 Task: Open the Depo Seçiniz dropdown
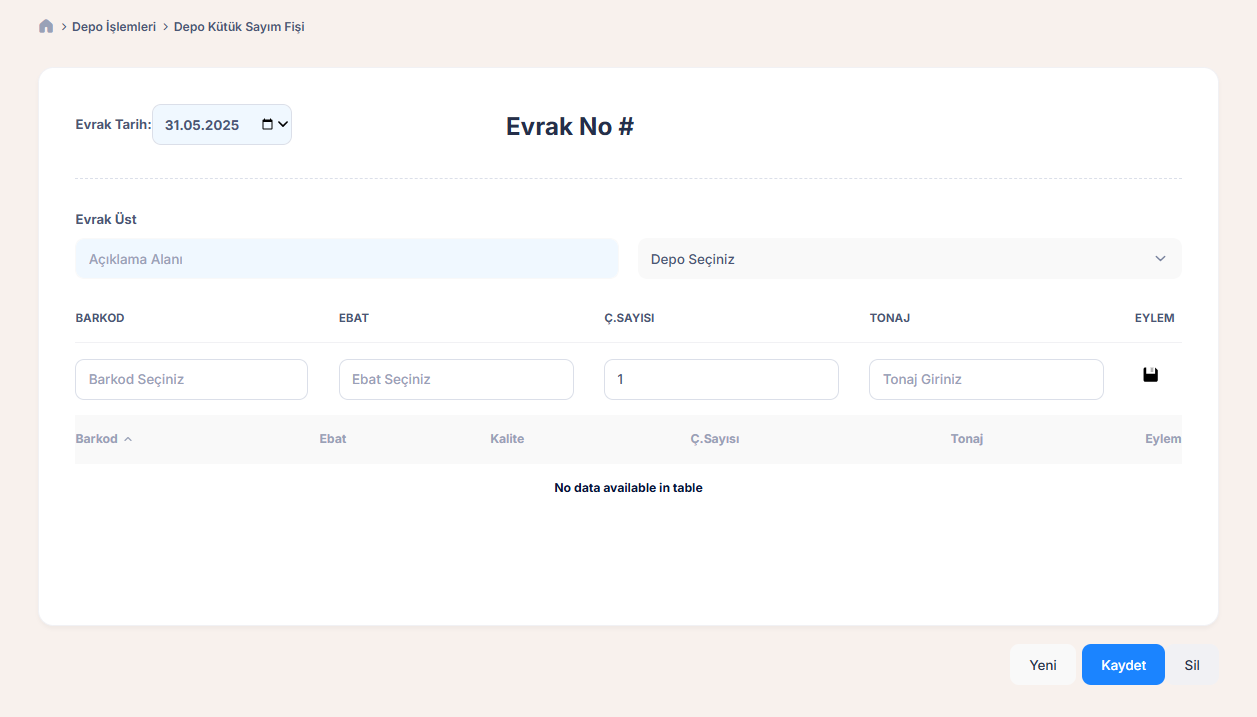click(909, 259)
